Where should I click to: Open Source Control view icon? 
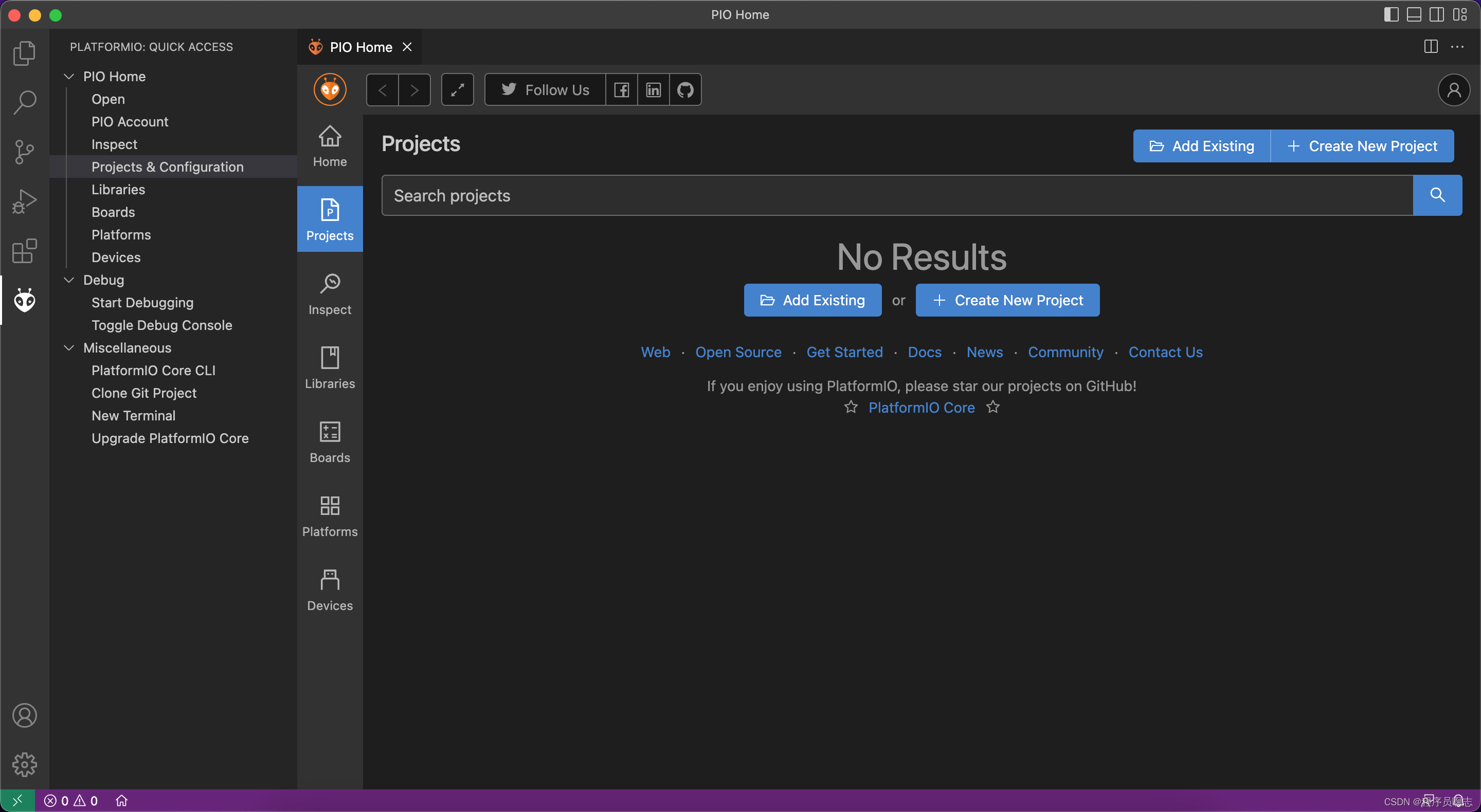pyautogui.click(x=24, y=152)
